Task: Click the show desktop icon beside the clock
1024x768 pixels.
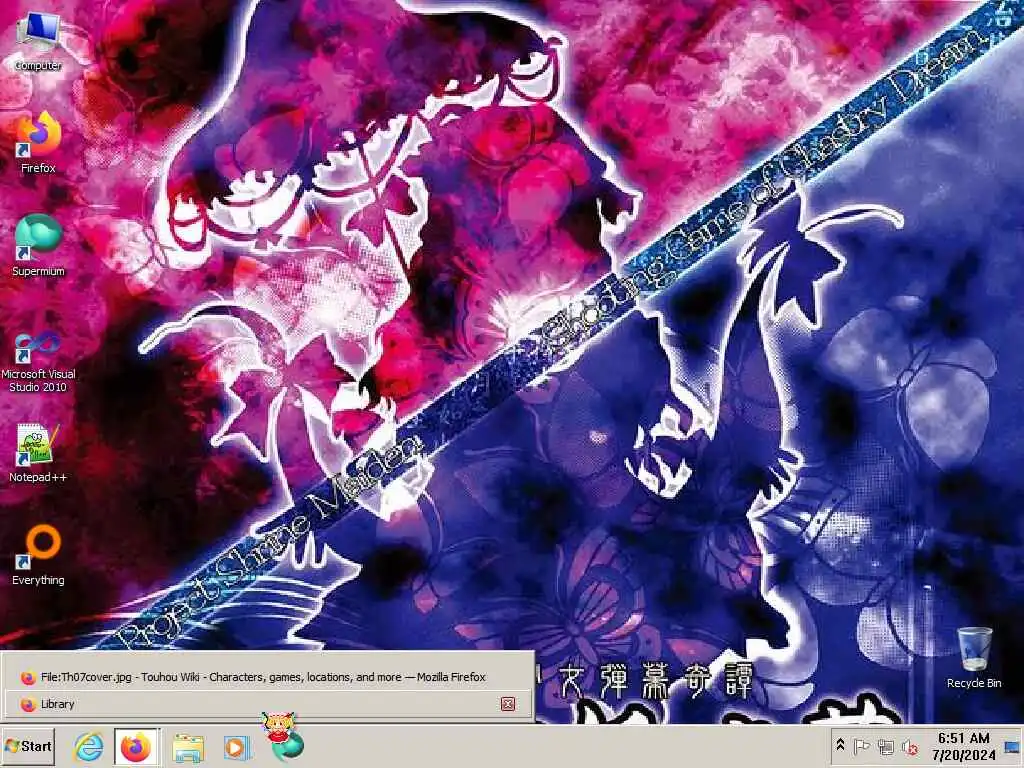Action: pyautogui.click(x=1013, y=746)
